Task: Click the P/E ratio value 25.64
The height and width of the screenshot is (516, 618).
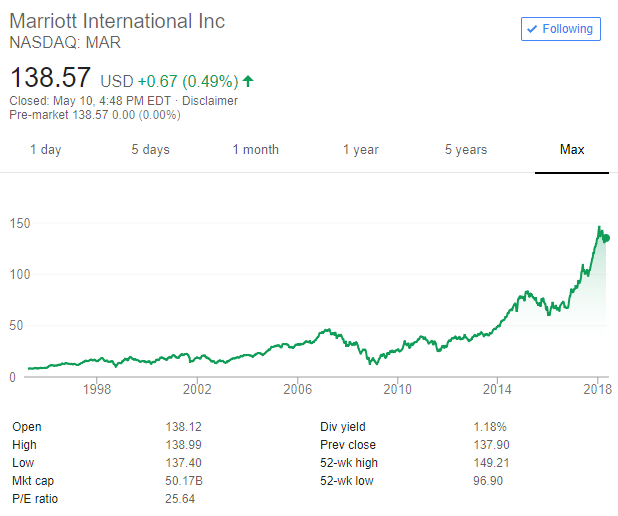Action: (x=180, y=498)
